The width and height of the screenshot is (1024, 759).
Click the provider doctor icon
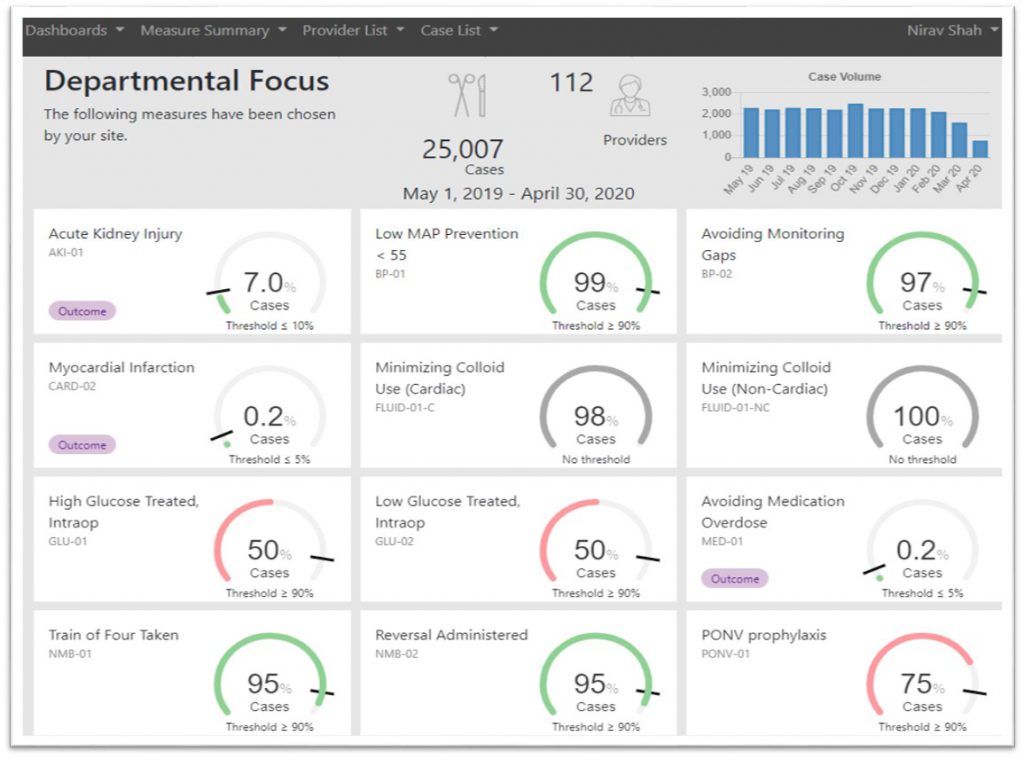(630, 96)
